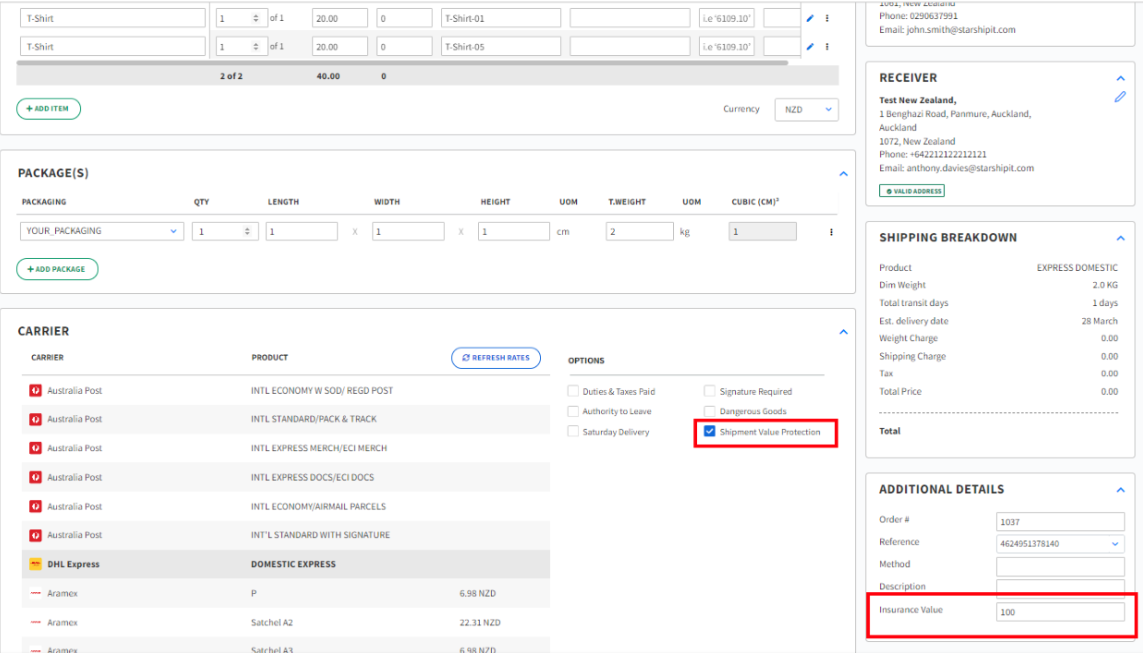Adjust T-Shirt-01 quantity stepper

pos(255,18)
